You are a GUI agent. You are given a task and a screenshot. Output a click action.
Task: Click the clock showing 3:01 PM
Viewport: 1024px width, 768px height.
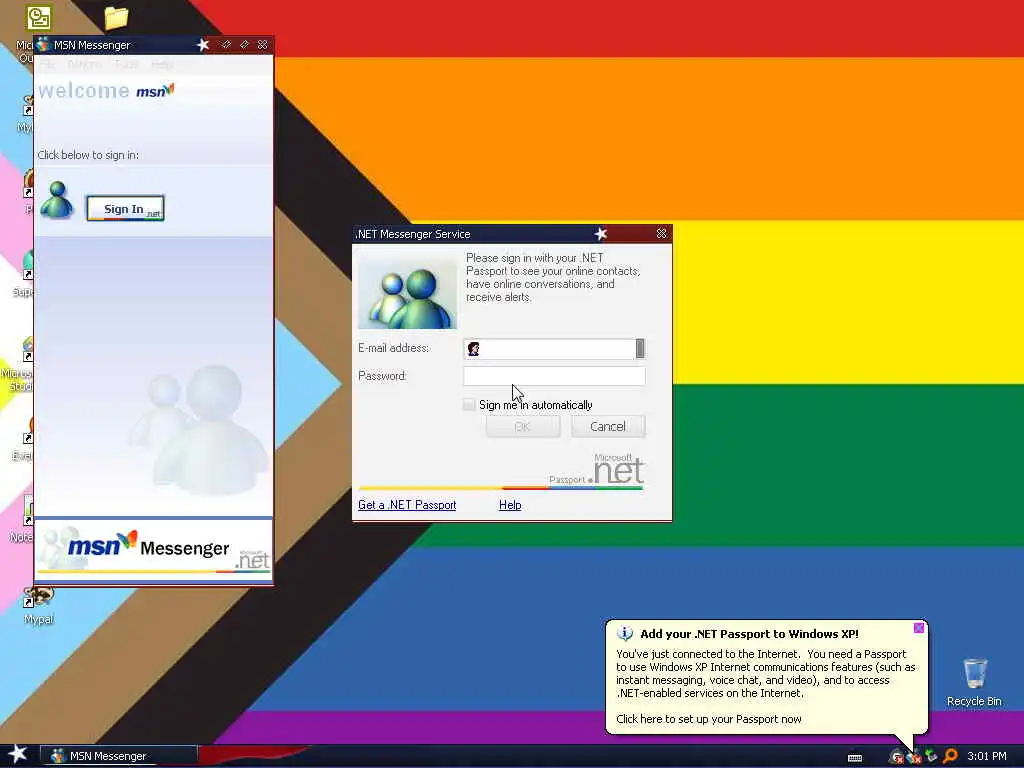tap(987, 756)
